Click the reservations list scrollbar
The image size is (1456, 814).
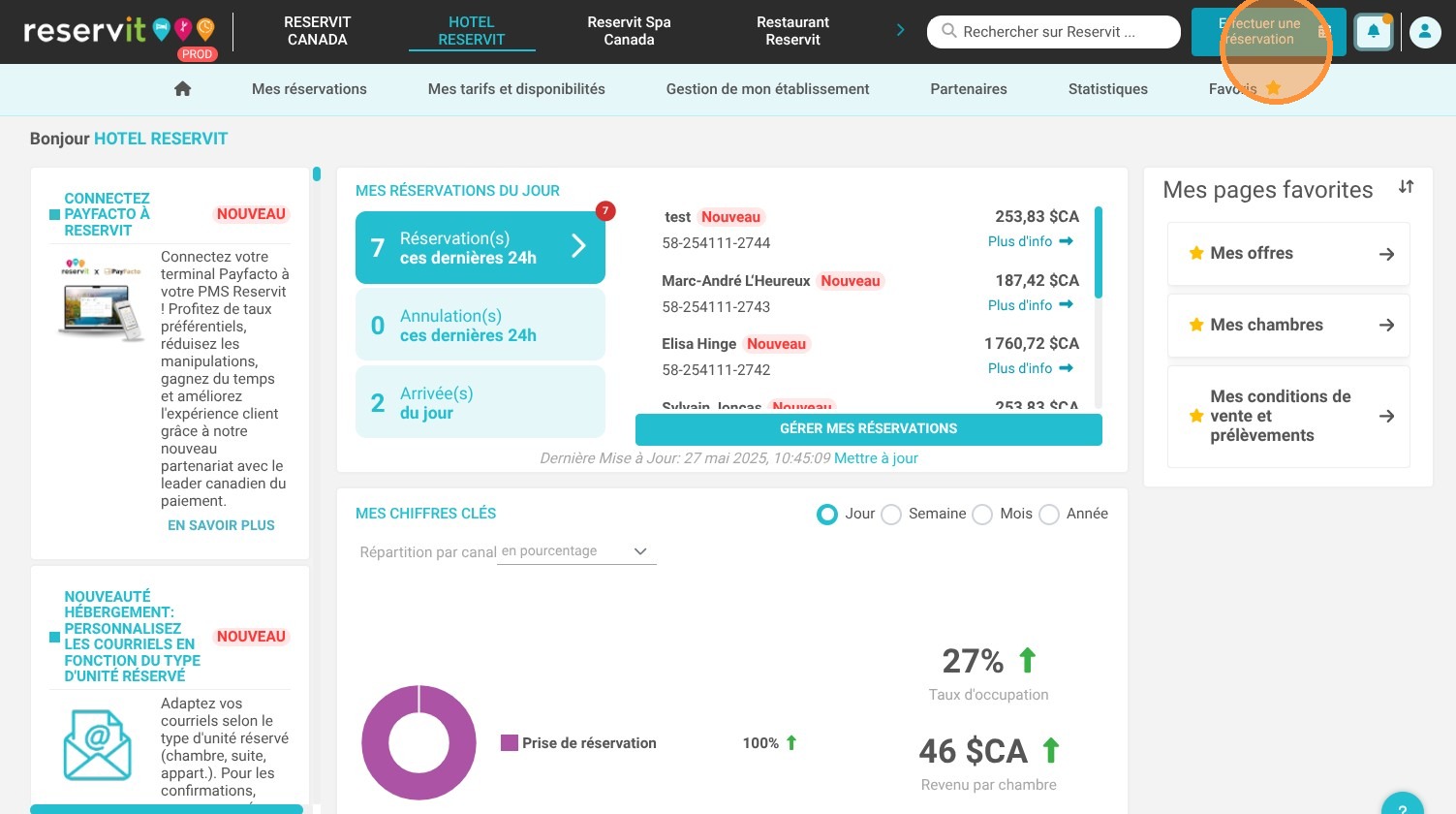pos(1099,252)
